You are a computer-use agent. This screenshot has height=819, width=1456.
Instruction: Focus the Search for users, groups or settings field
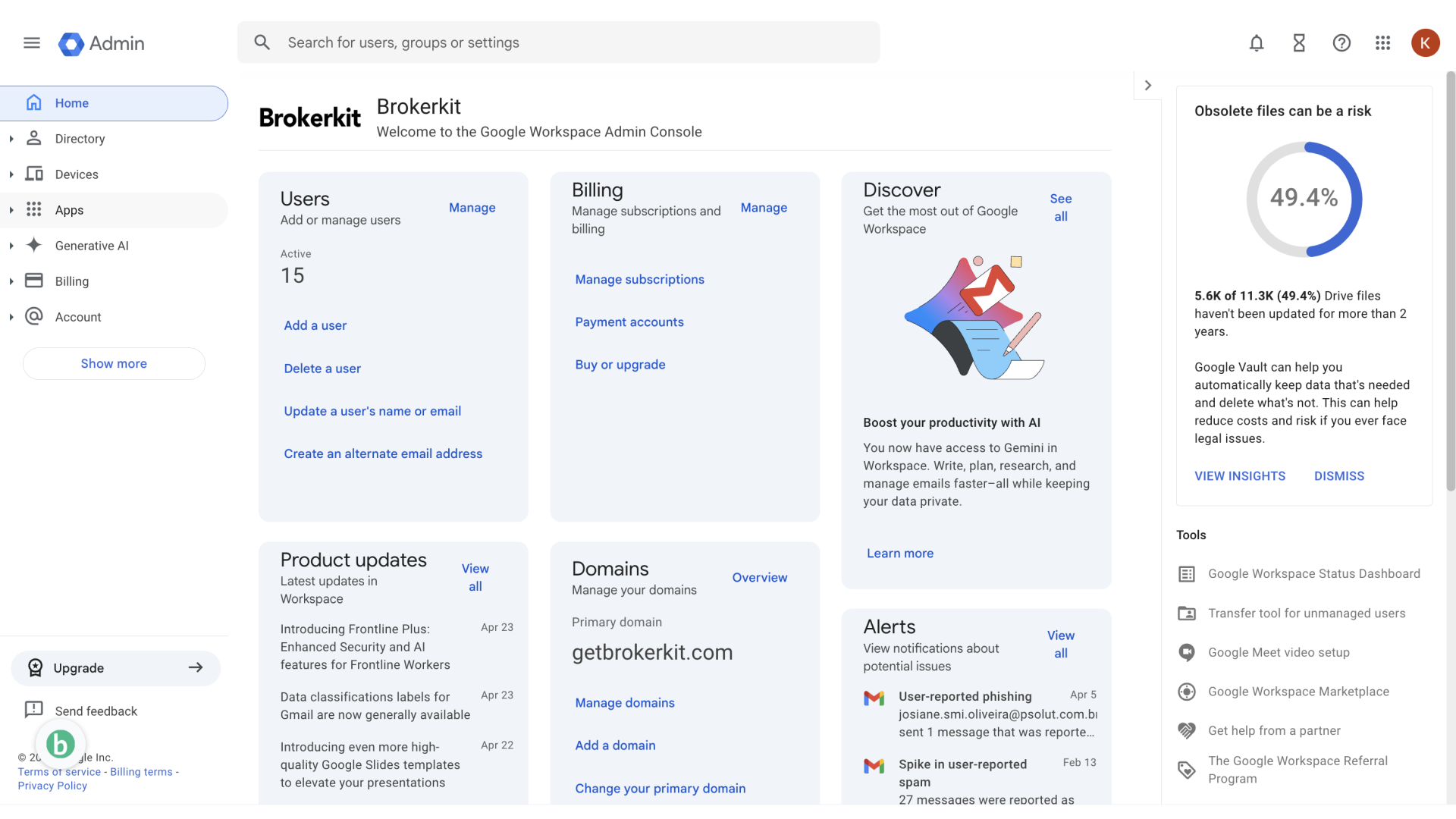[558, 42]
